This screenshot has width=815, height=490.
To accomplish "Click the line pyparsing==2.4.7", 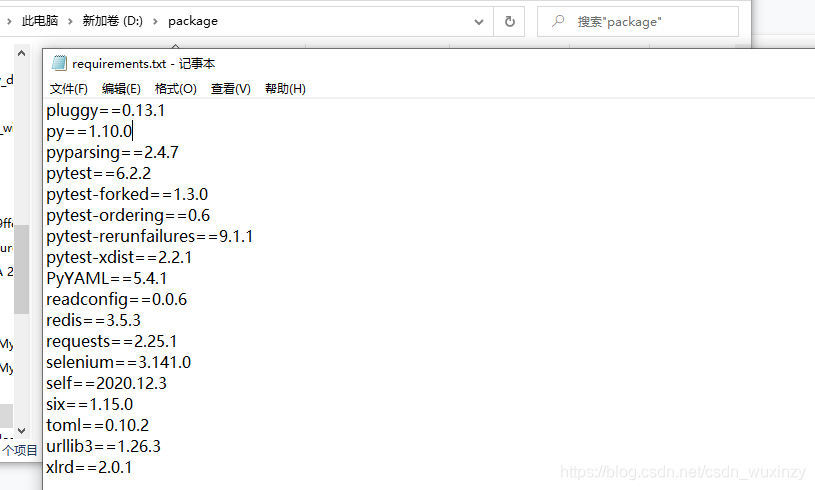I will click(x=112, y=152).
